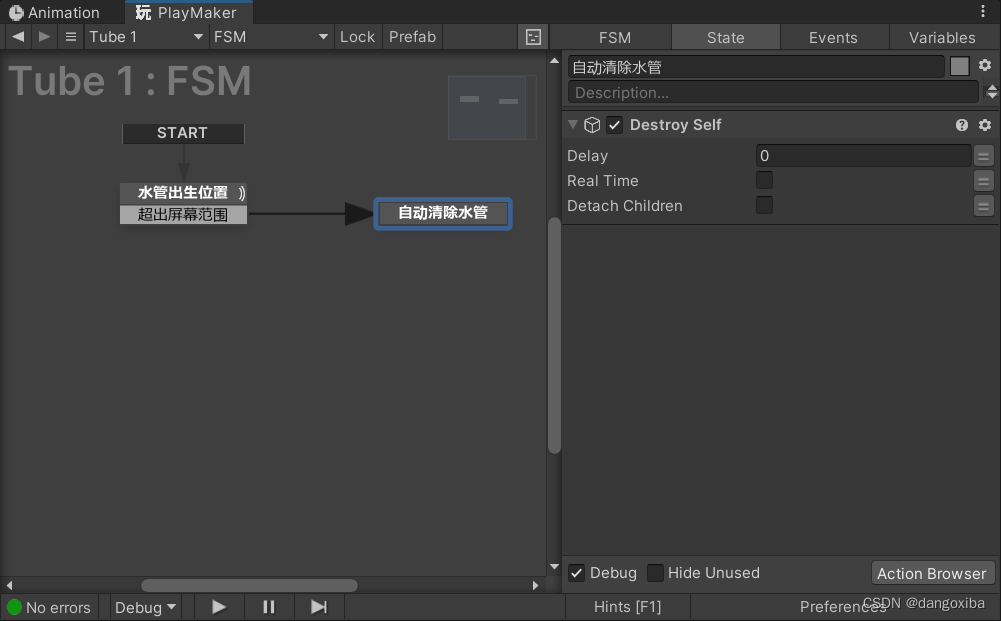This screenshot has height=621, width=1001.
Task: Open Destroy Self action help icon
Action: pos(962,125)
